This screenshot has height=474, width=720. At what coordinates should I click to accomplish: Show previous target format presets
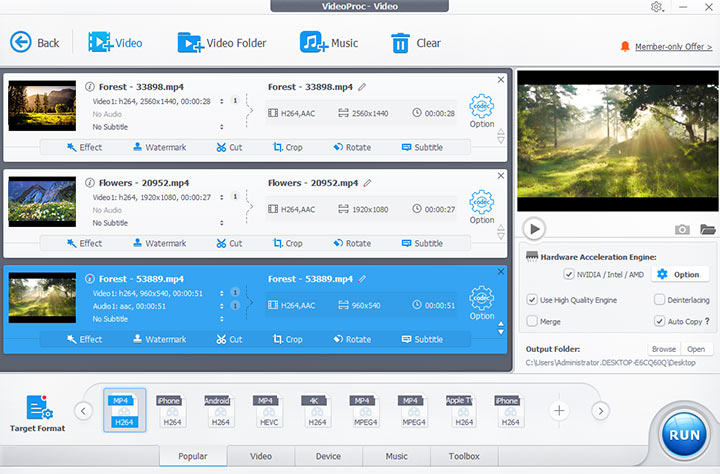tap(84, 411)
